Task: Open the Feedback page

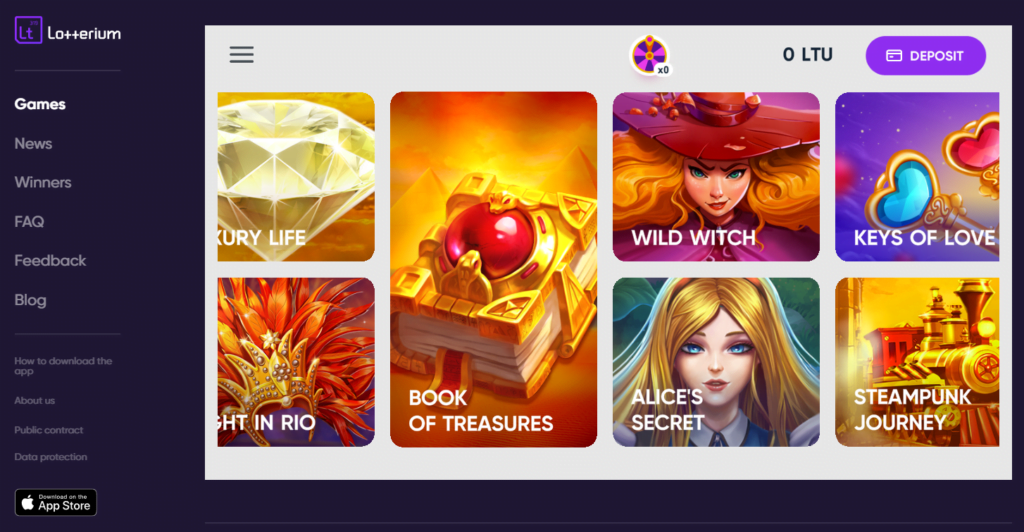Action: [50, 261]
